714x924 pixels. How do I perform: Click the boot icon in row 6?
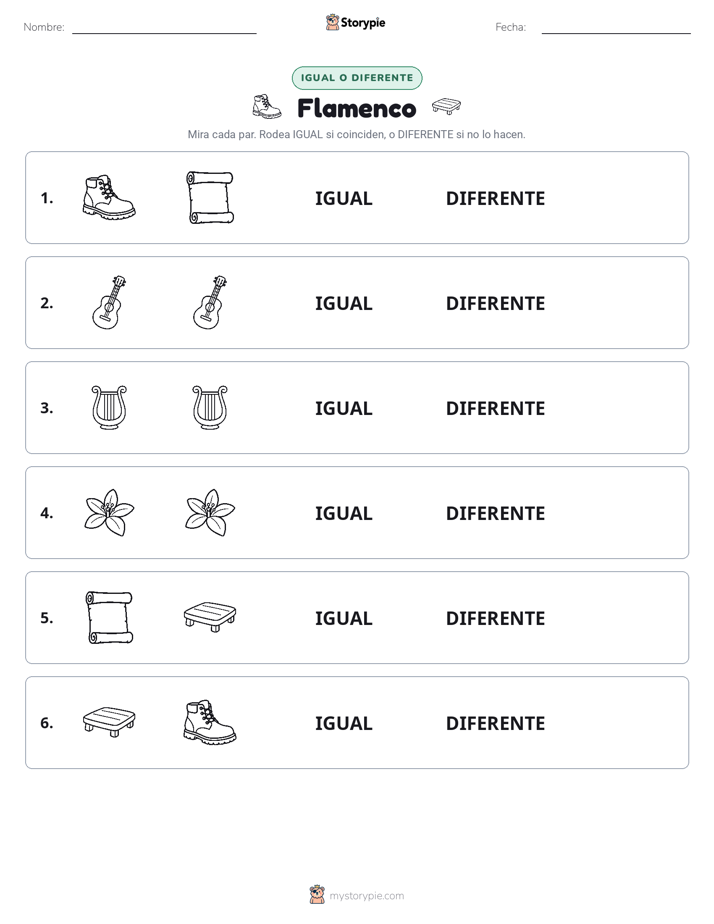[210, 722]
